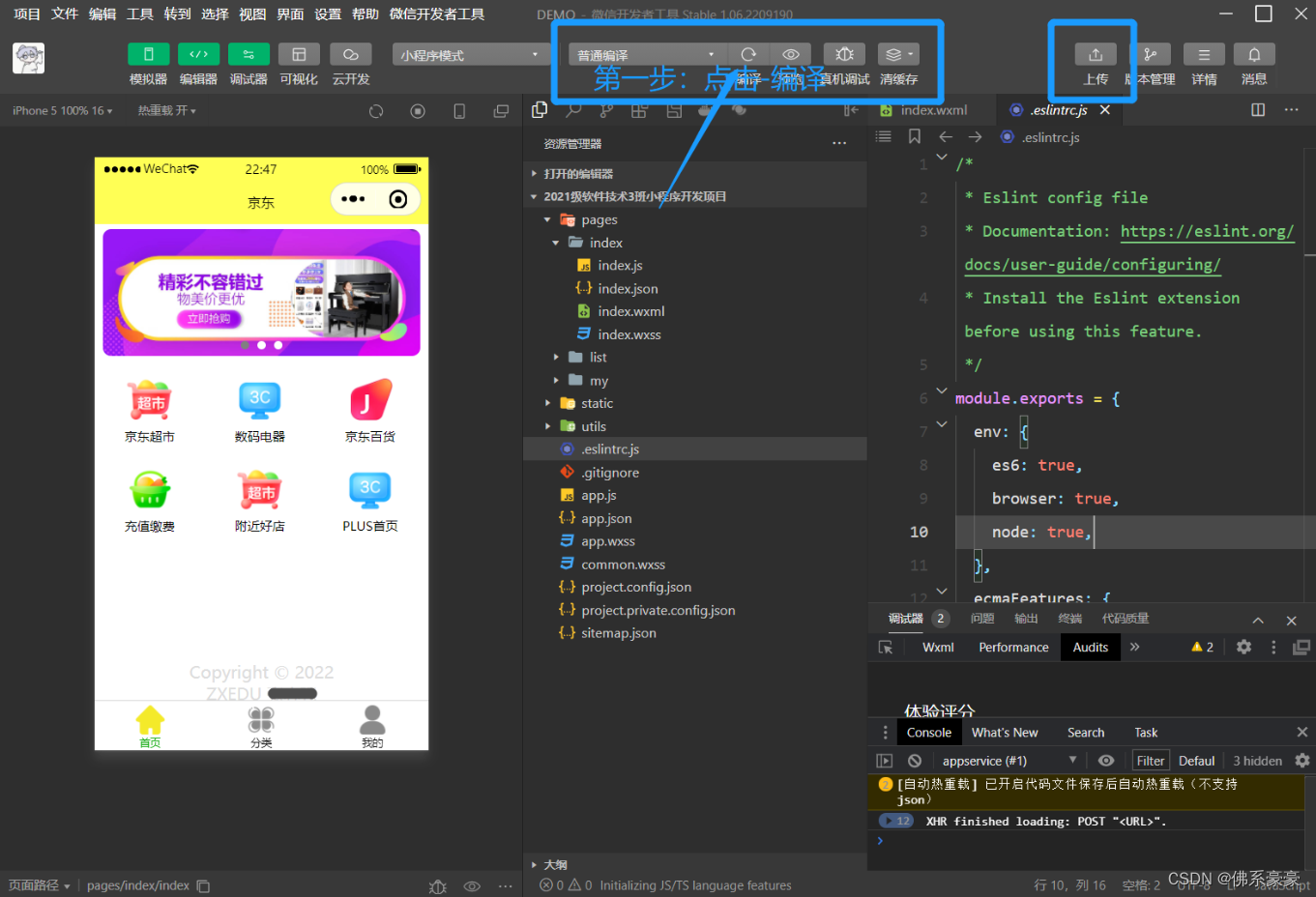Switch to What's New drawer tab

1005,733
